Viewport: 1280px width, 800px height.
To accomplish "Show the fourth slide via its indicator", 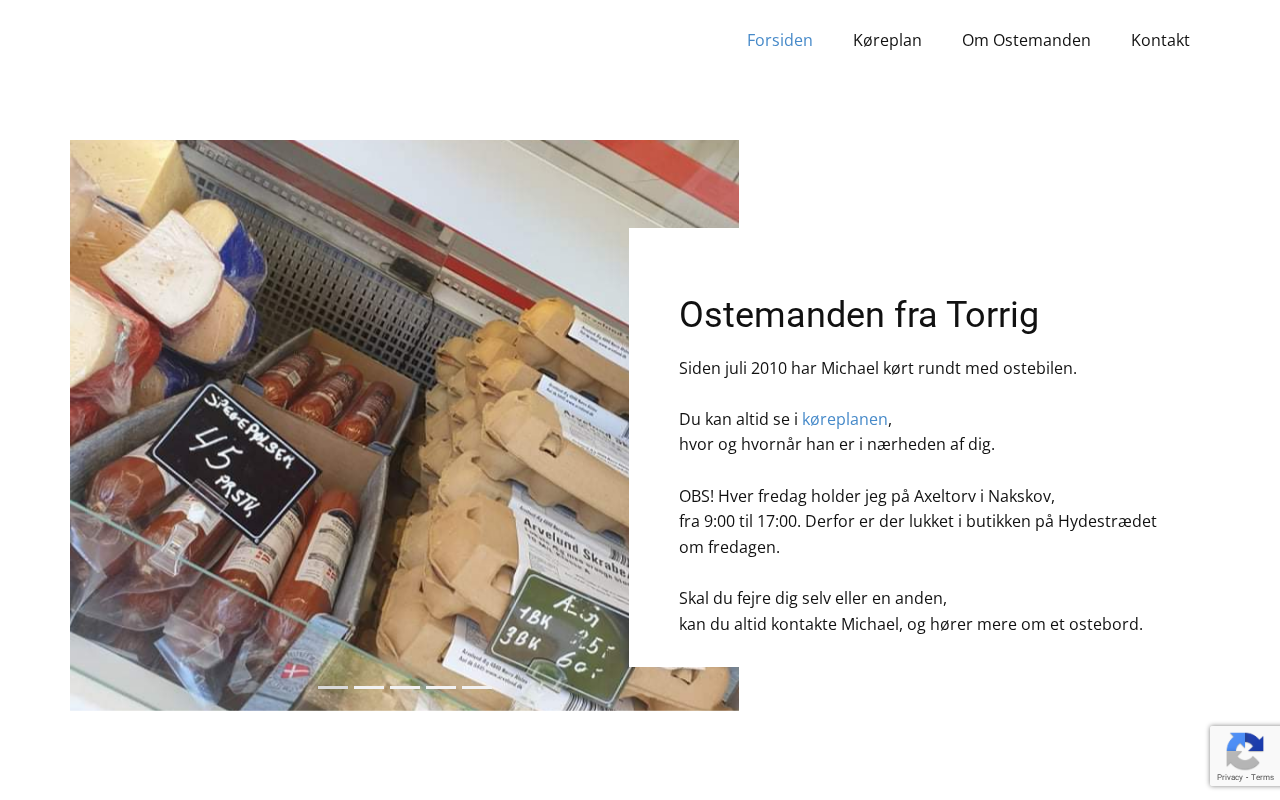I will (x=441, y=687).
